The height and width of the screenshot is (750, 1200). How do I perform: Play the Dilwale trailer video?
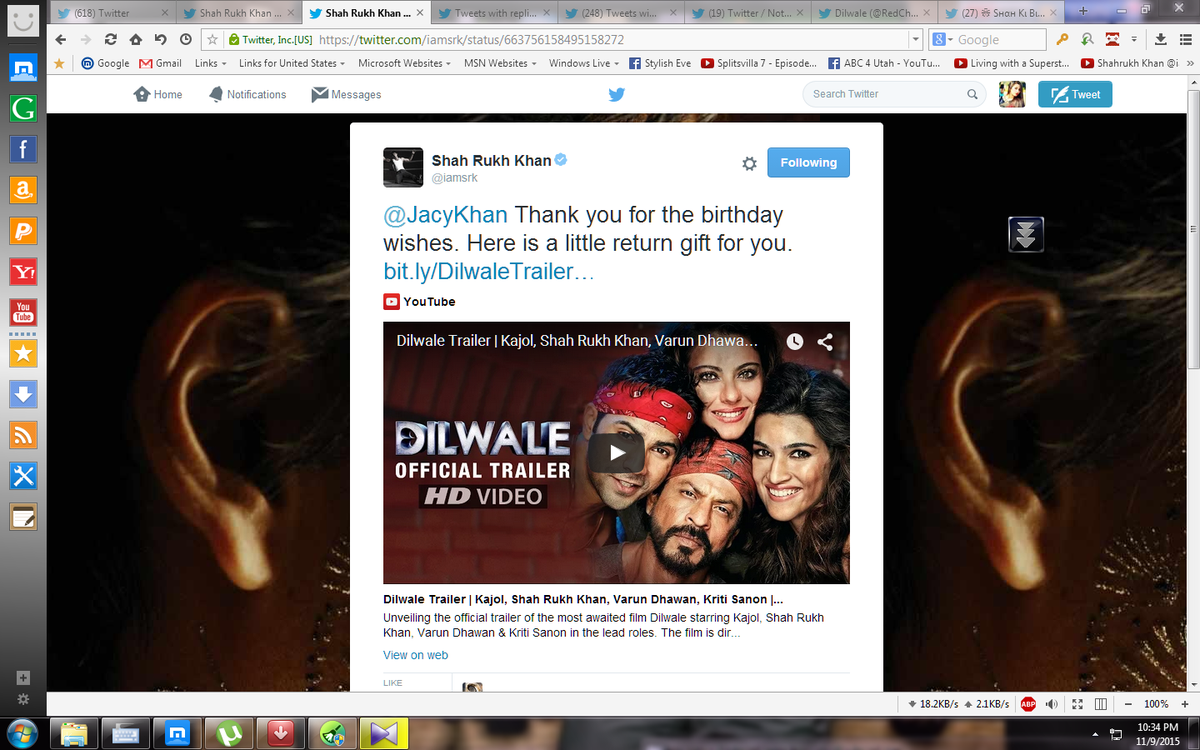616,452
